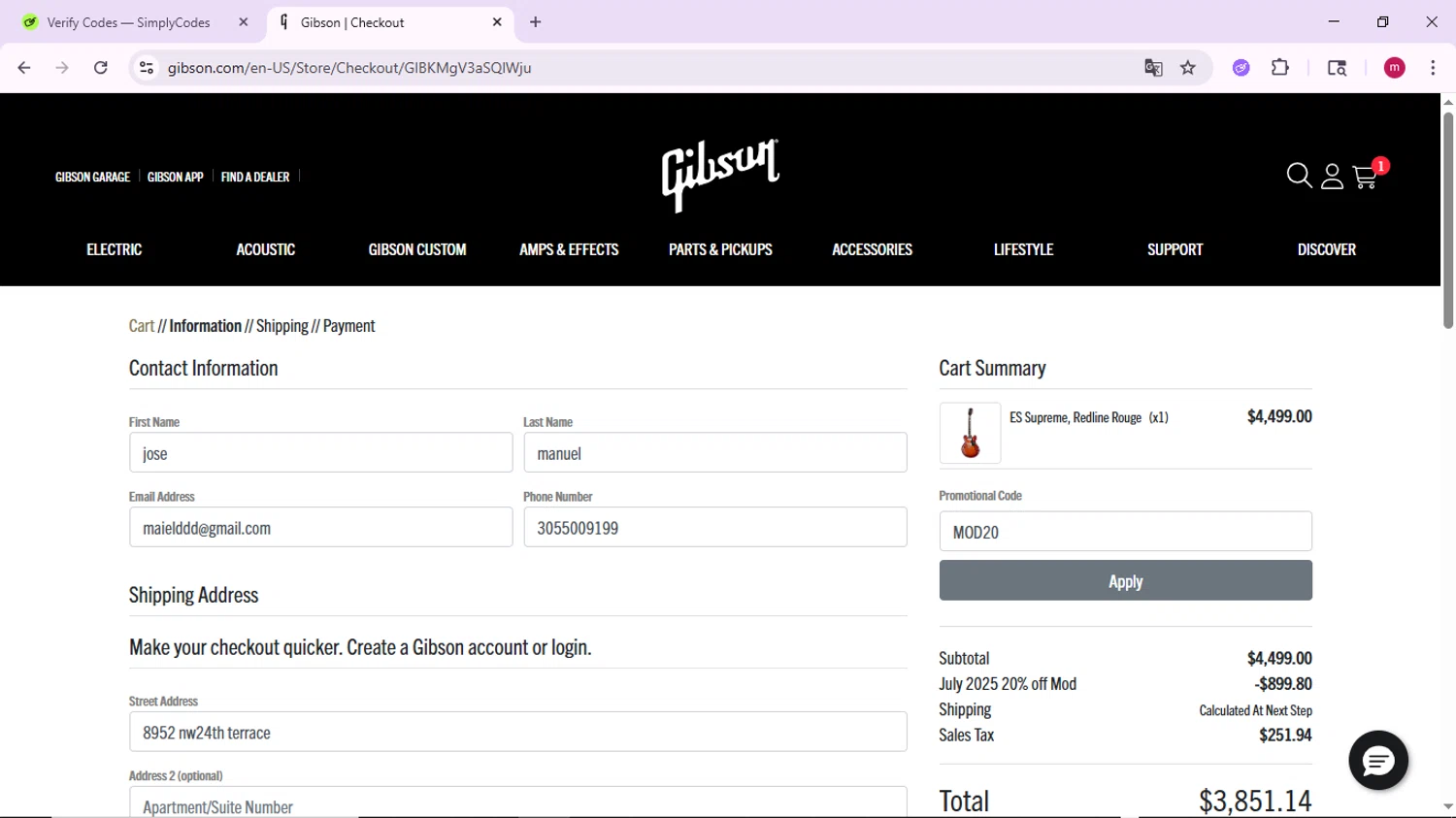Screen dimensions: 1456x818
Task: Open the Gibson App link
Action: coord(176,177)
